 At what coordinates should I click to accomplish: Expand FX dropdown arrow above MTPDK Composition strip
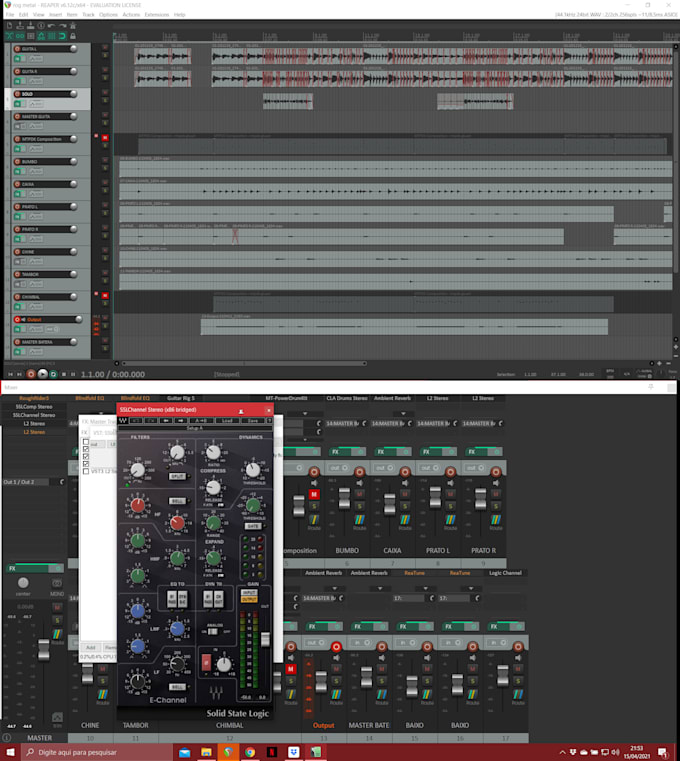(x=305, y=414)
